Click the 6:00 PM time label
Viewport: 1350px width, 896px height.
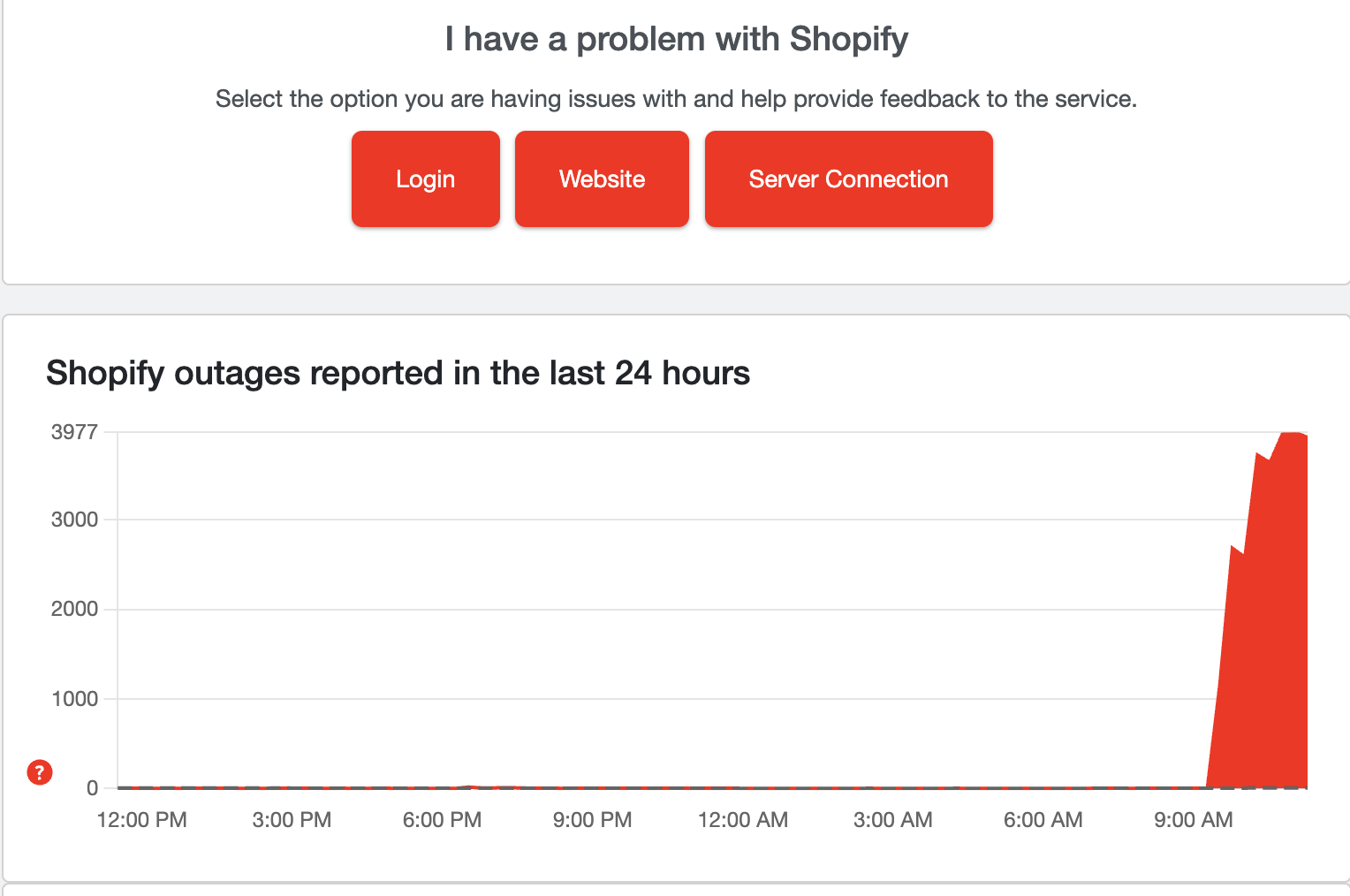[x=442, y=819]
